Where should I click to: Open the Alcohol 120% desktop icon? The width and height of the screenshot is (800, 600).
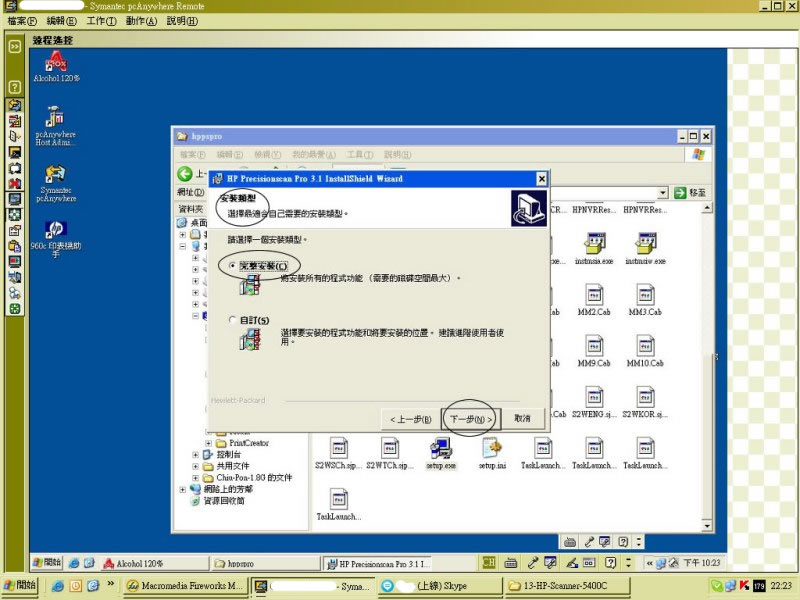pos(57,67)
